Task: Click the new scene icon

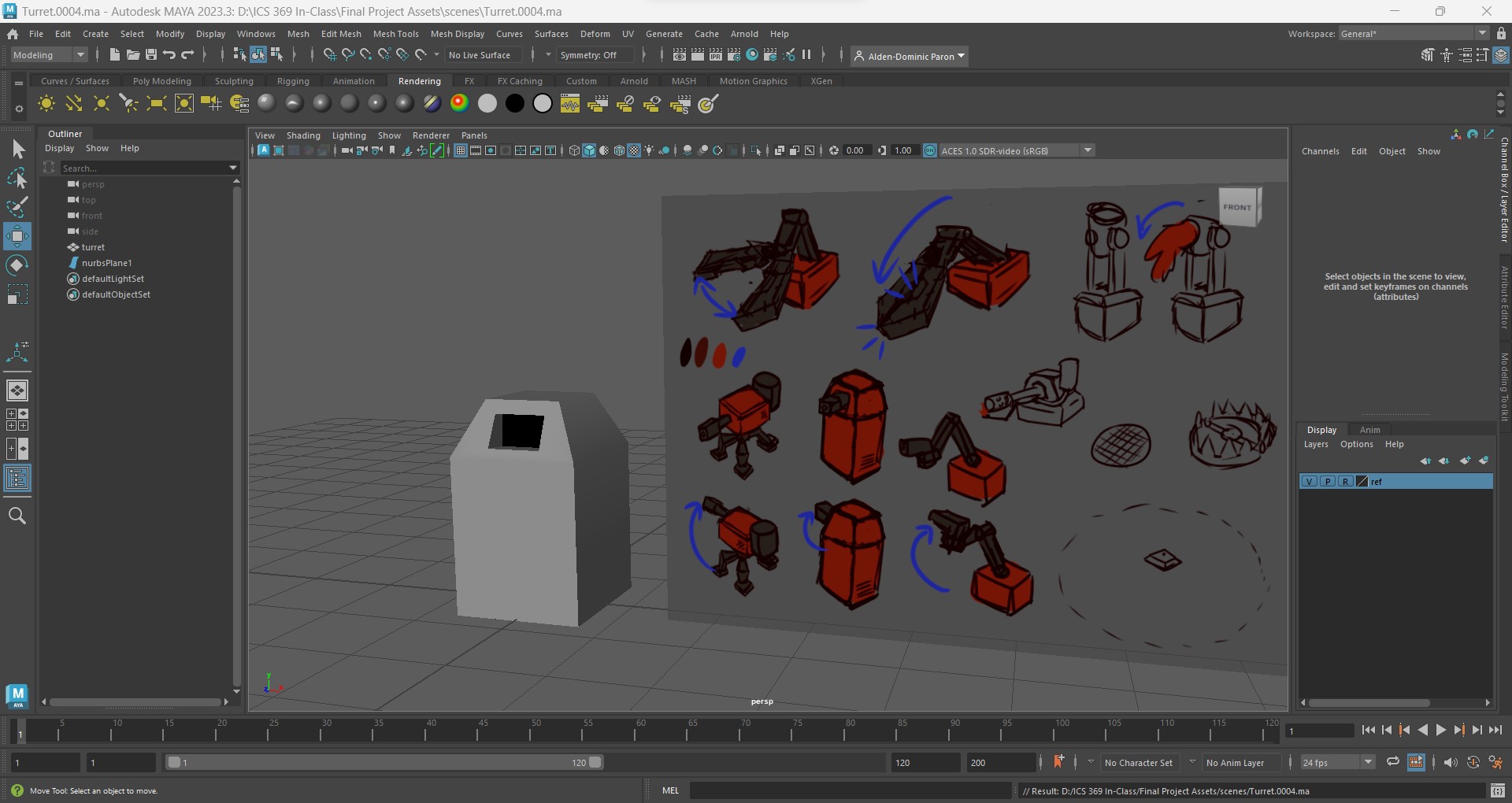Action: click(x=115, y=54)
